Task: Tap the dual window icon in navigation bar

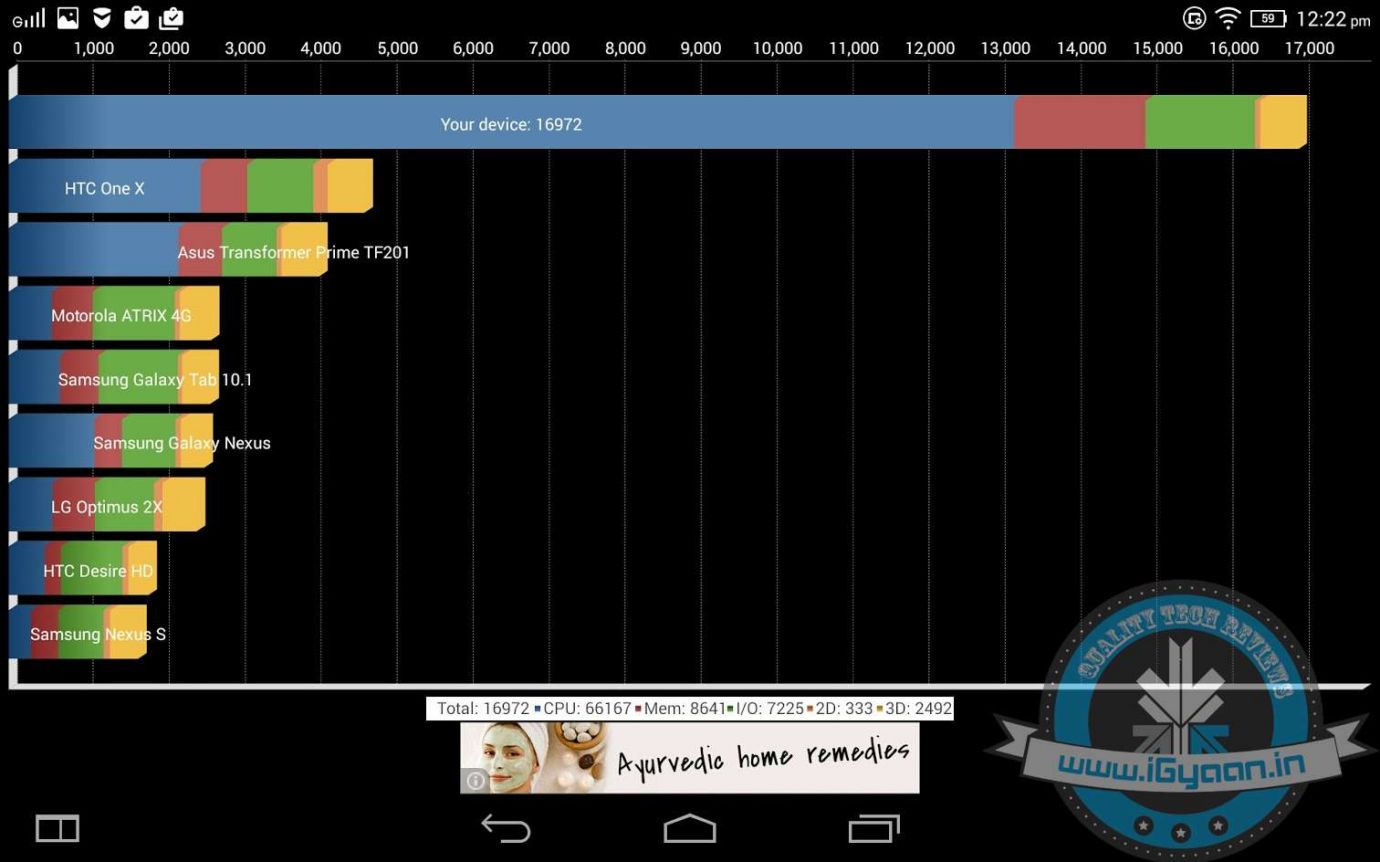Action: 57,828
